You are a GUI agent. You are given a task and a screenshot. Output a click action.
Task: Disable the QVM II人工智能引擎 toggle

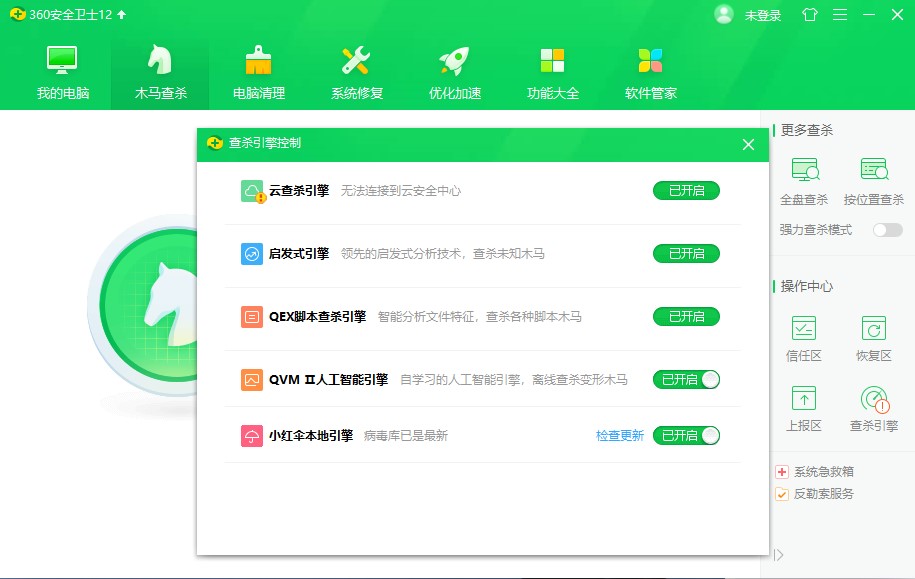click(686, 380)
